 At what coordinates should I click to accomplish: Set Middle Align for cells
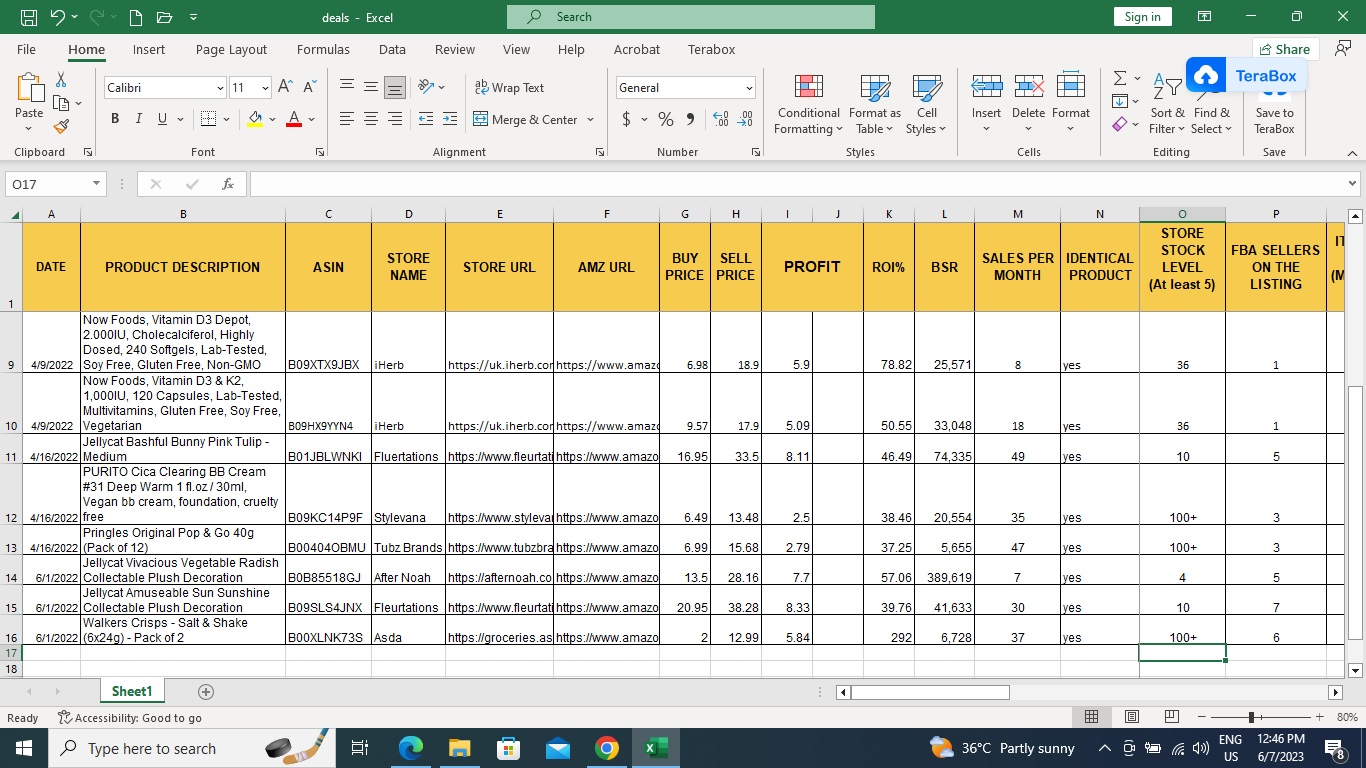(x=371, y=88)
